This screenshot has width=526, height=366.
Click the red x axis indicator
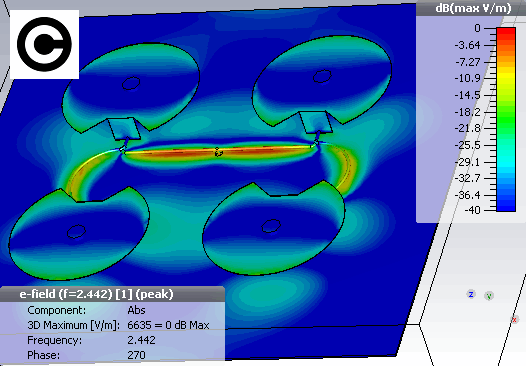pos(515,319)
